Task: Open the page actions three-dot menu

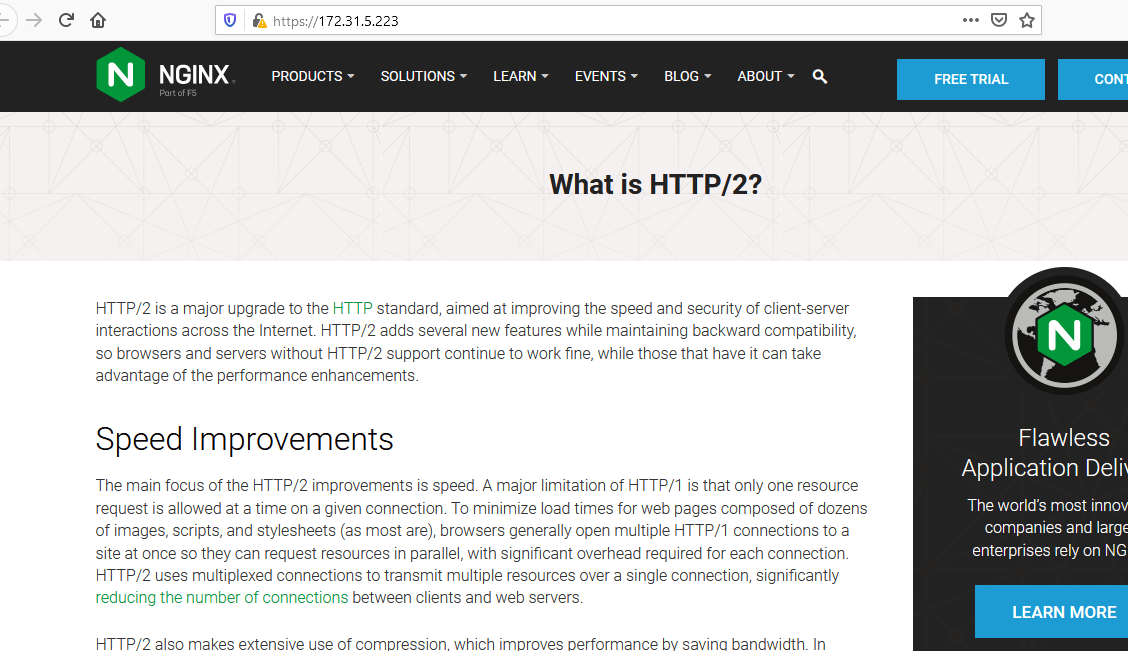Action: coord(970,20)
